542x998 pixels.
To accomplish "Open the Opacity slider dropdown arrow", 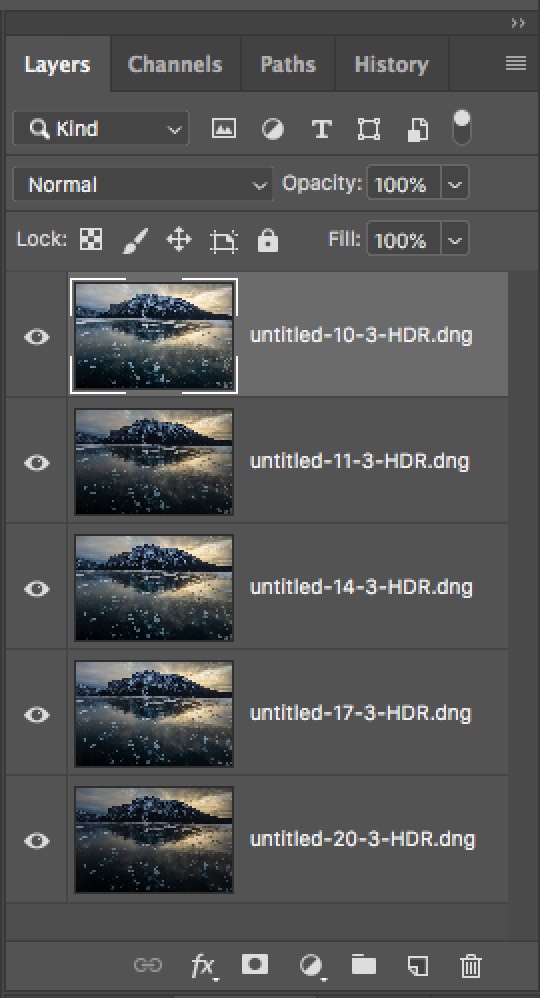I will (454, 185).
